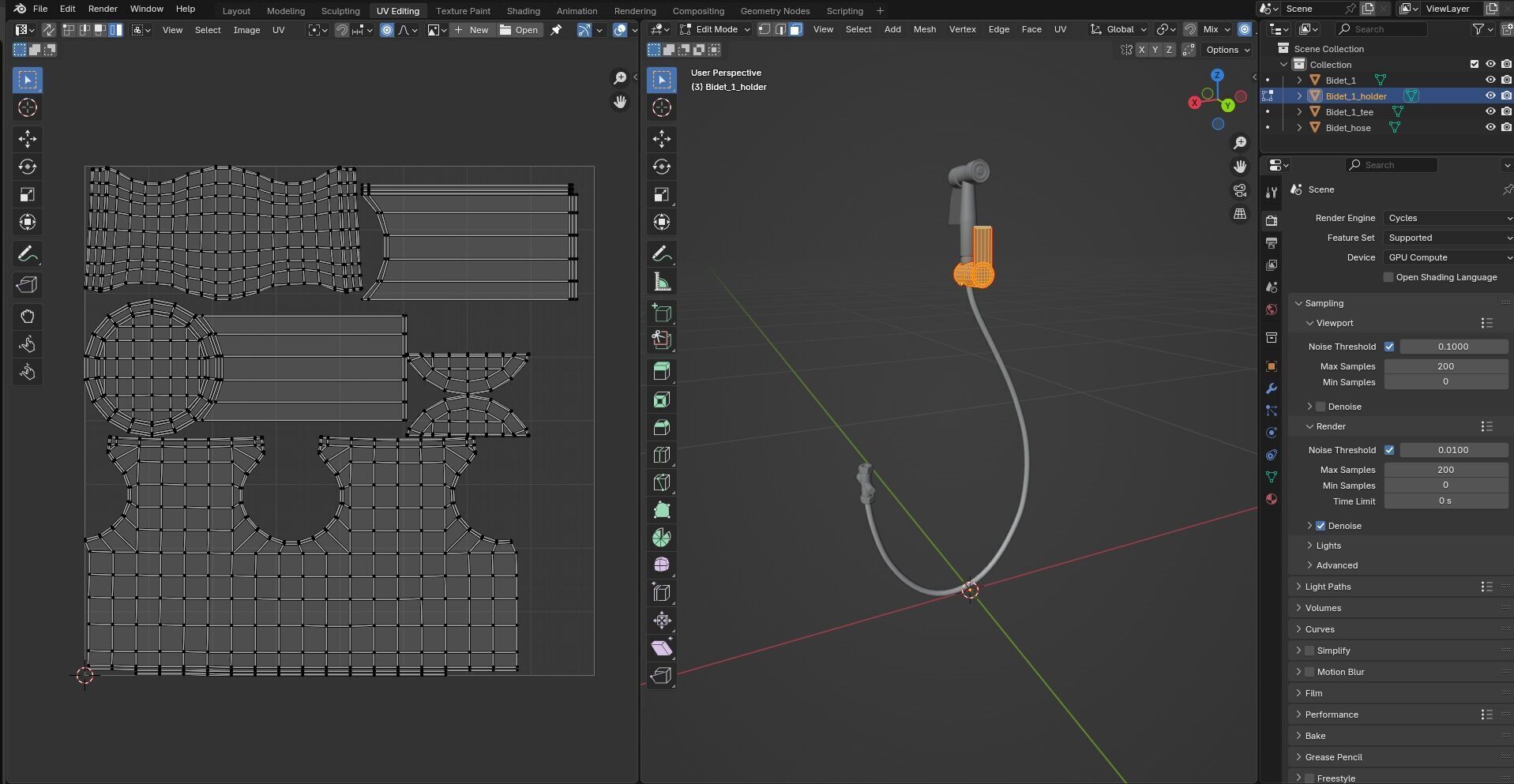The image size is (1514, 784).
Task: Activate the Add Cube tool in viewport
Action: pos(662,313)
